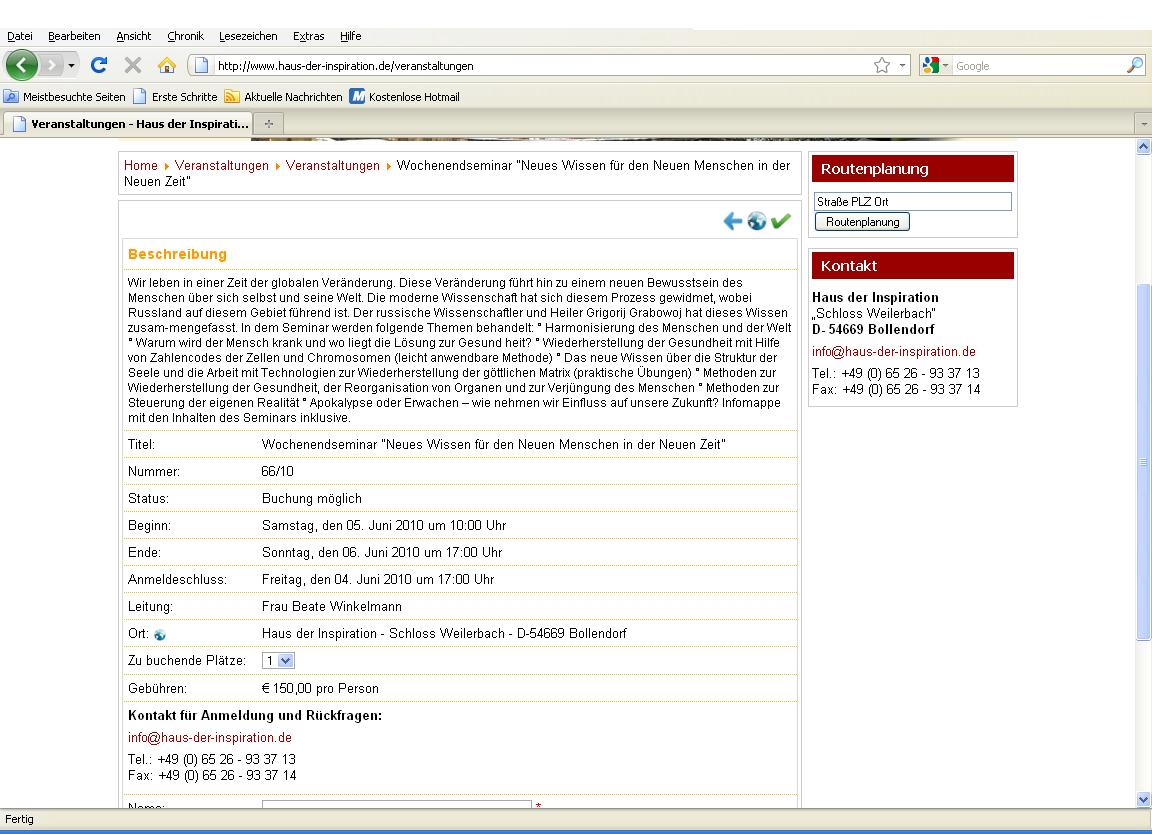Expand the Google search engine selector
Screen dimensions: 1152x834
pos(936,66)
